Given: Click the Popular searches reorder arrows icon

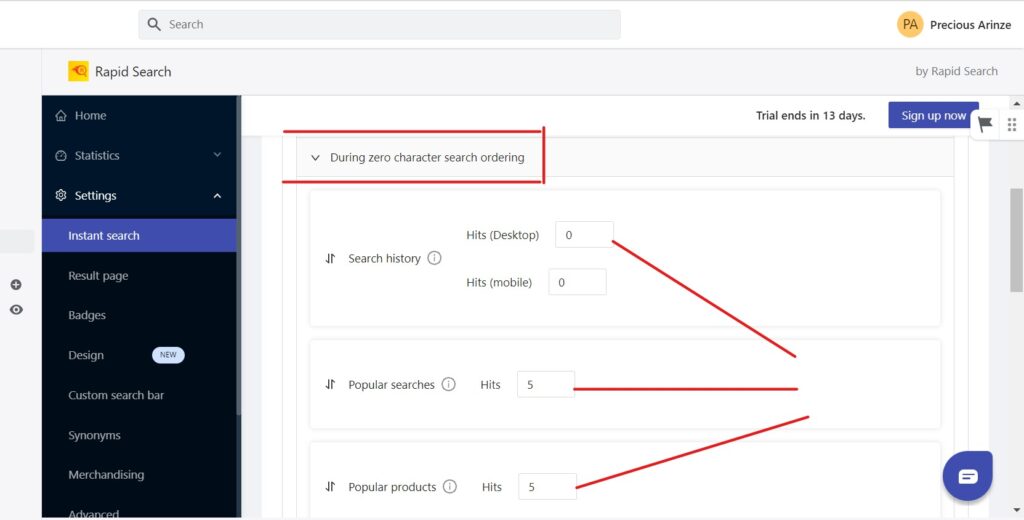Looking at the screenshot, I should [x=330, y=385].
